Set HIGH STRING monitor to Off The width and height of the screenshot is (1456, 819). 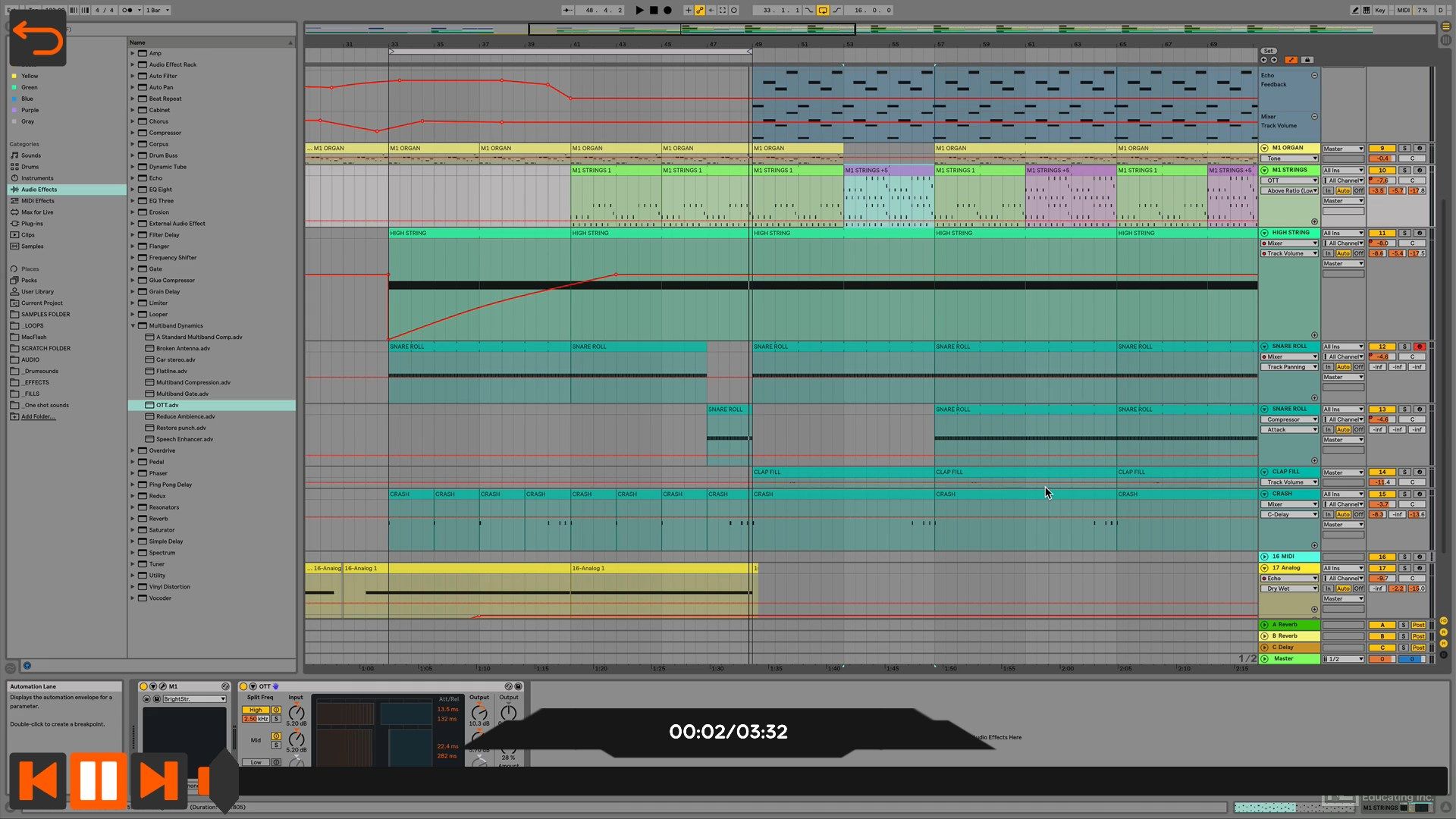point(1358,253)
